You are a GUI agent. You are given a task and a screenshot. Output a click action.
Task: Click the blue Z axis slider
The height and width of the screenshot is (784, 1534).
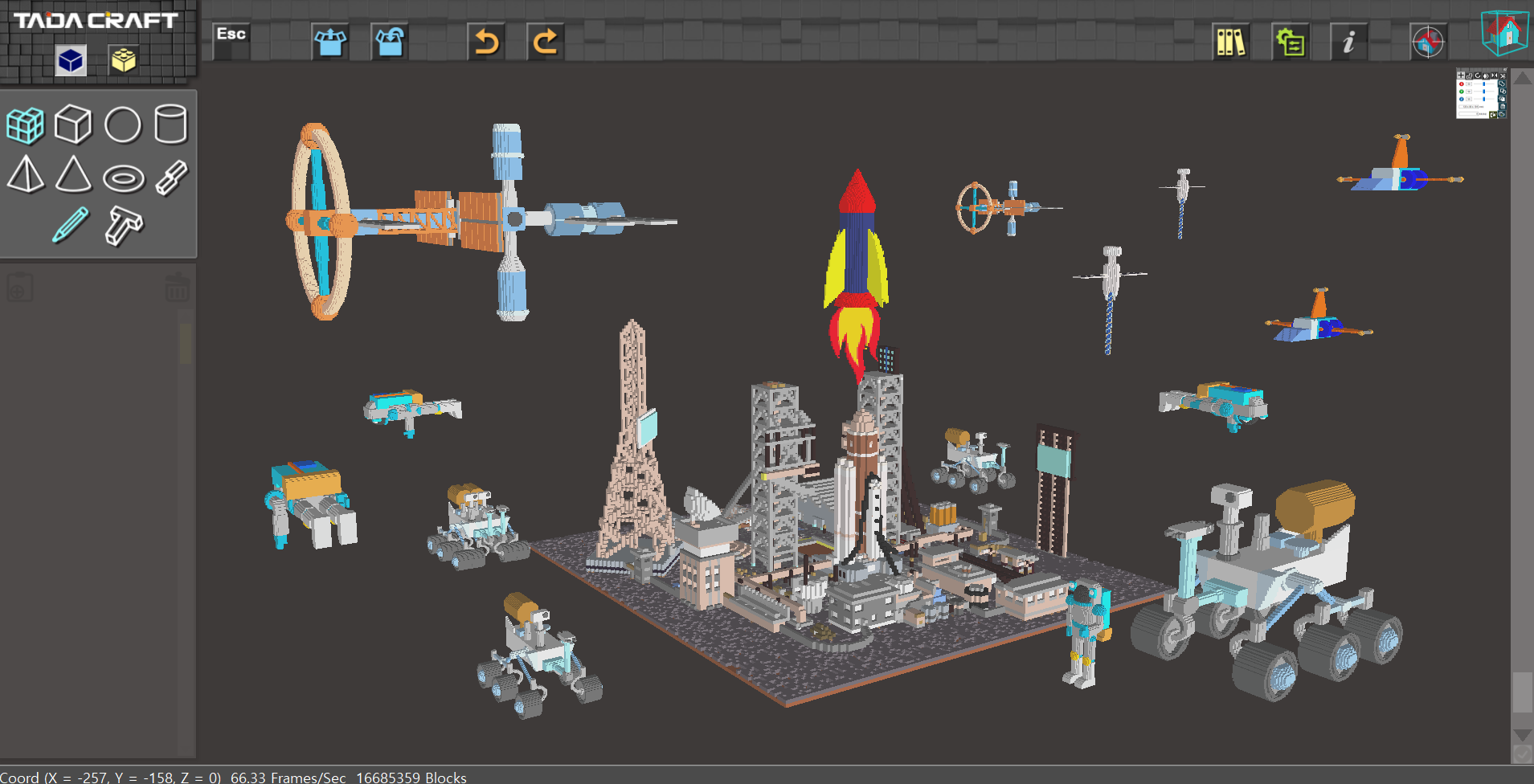1484,99
